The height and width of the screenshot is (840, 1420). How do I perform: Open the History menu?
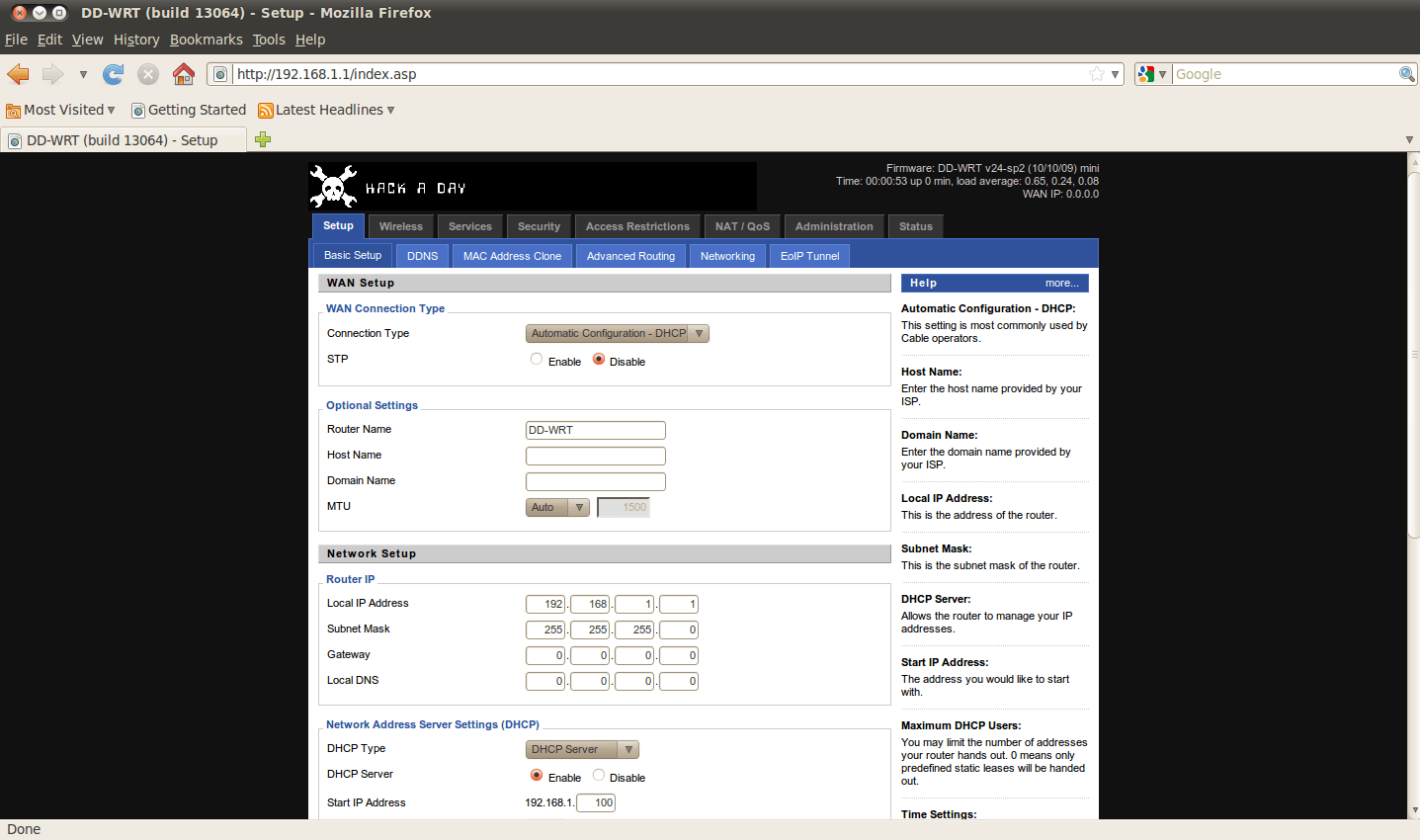point(136,40)
